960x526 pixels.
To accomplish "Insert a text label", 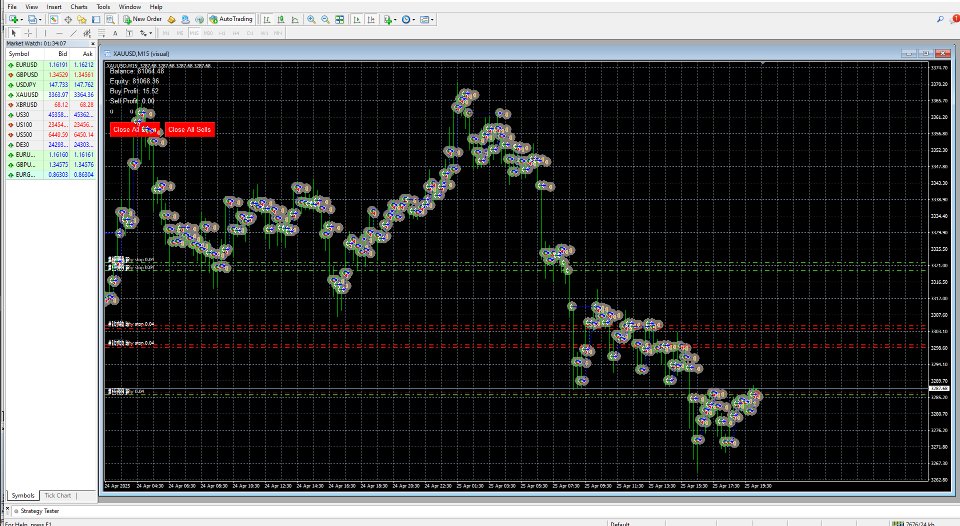I will tap(129, 33).
